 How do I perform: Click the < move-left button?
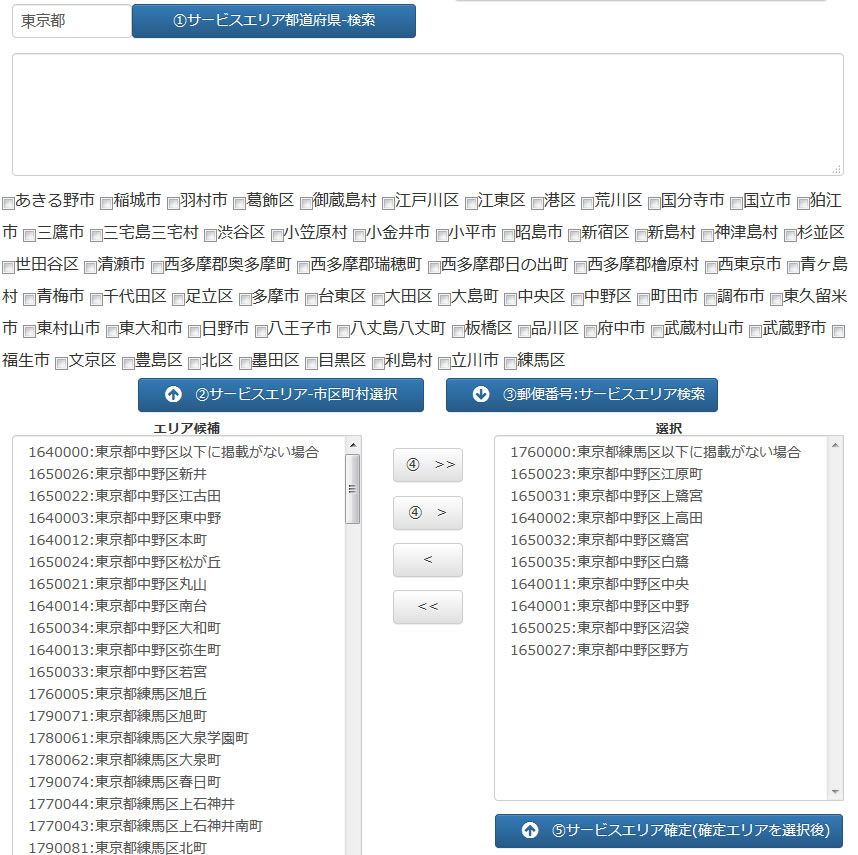point(428,560)
